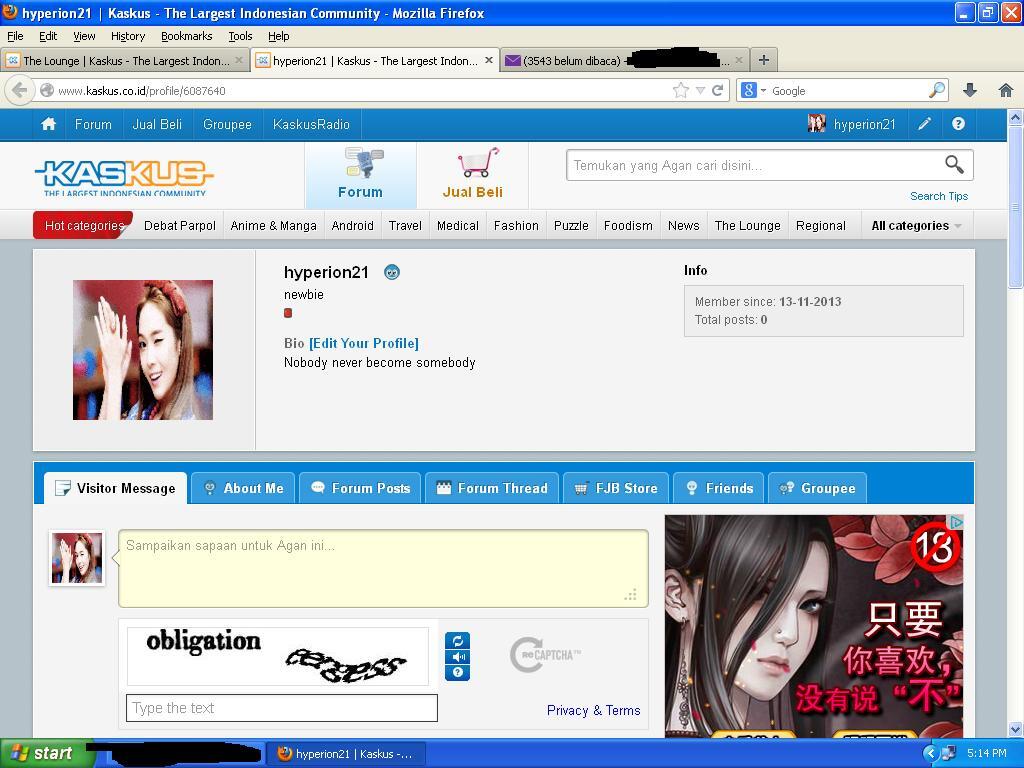Open the Edit menu

tap(48, 36)
